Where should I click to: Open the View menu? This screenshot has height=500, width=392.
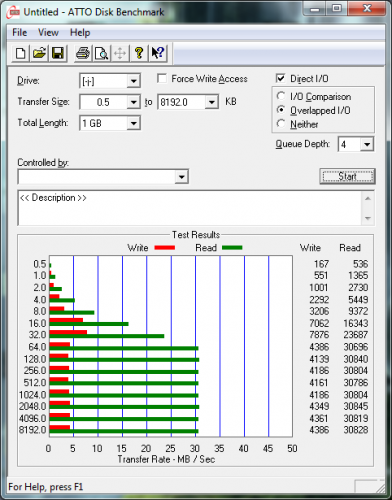coord(48,33)
